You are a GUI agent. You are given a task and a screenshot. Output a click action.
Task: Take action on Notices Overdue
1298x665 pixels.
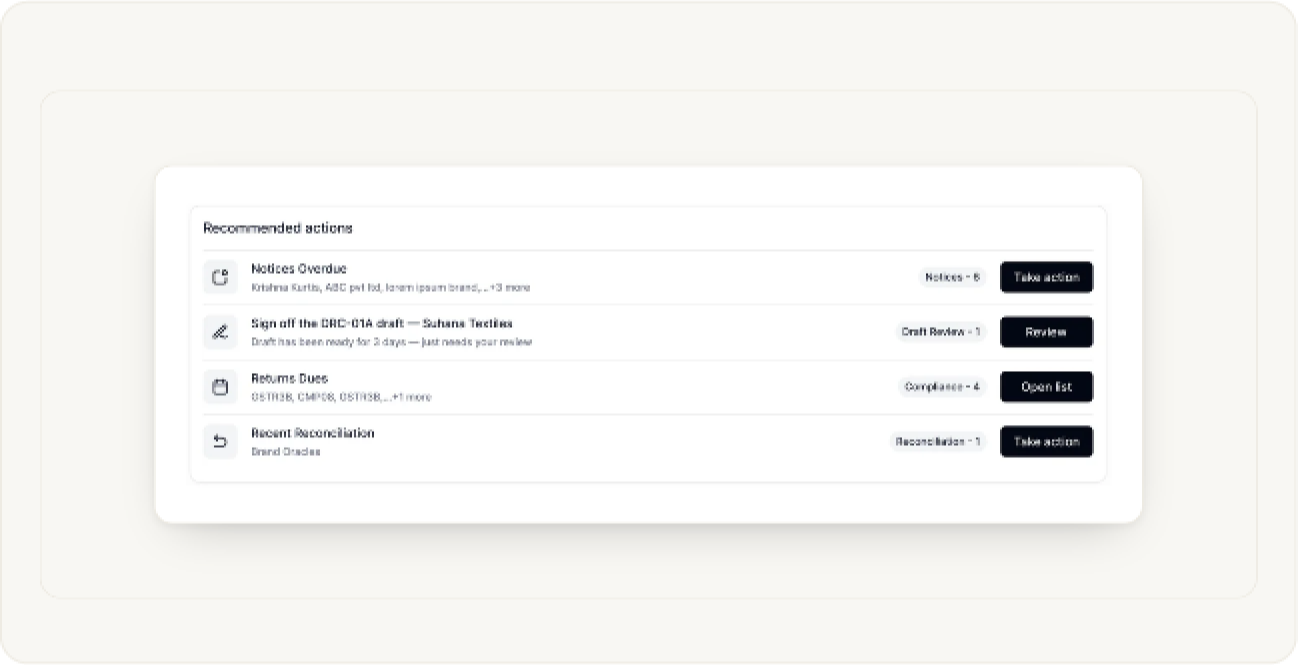click(1046, 277)
